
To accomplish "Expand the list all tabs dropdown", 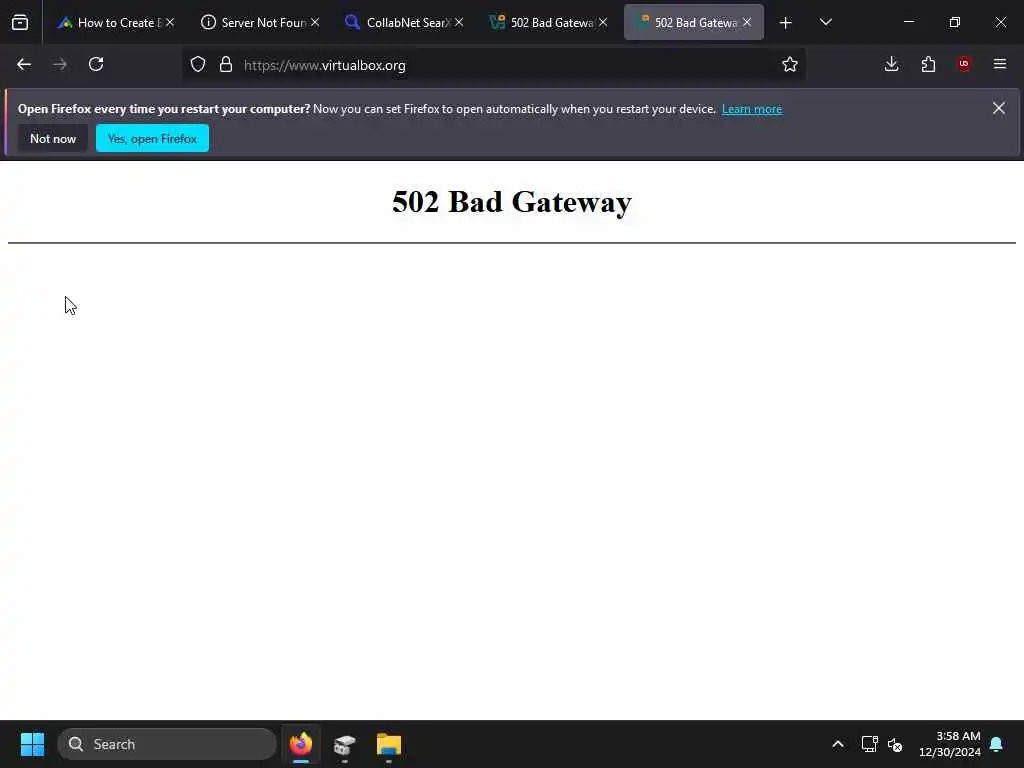I will pos(825,22).
